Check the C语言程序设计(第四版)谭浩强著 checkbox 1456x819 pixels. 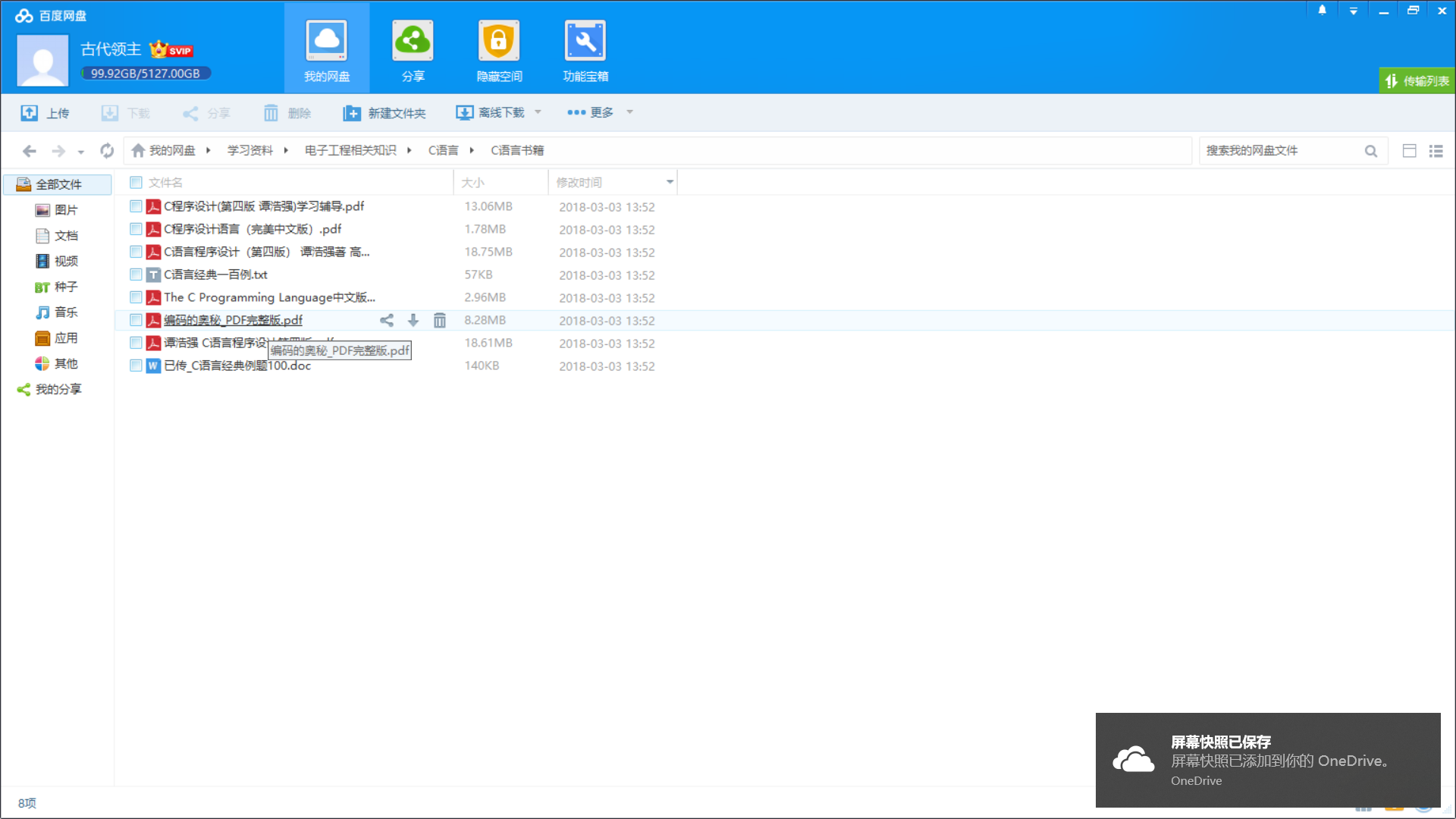pos(136,252)
